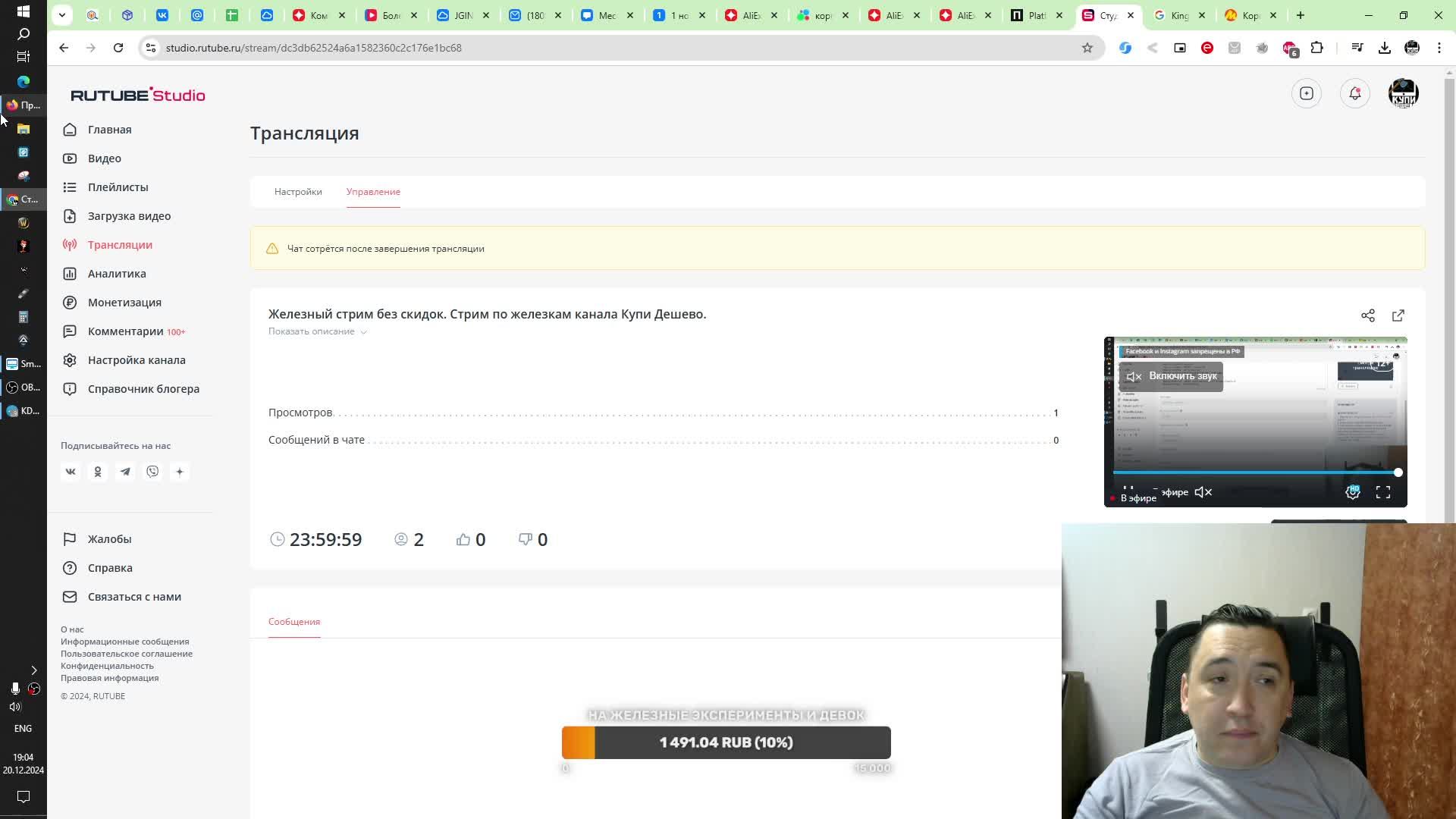Open VK social link icon
The height and width of the screenshot is (819, 1456).
tap(71, 472)
